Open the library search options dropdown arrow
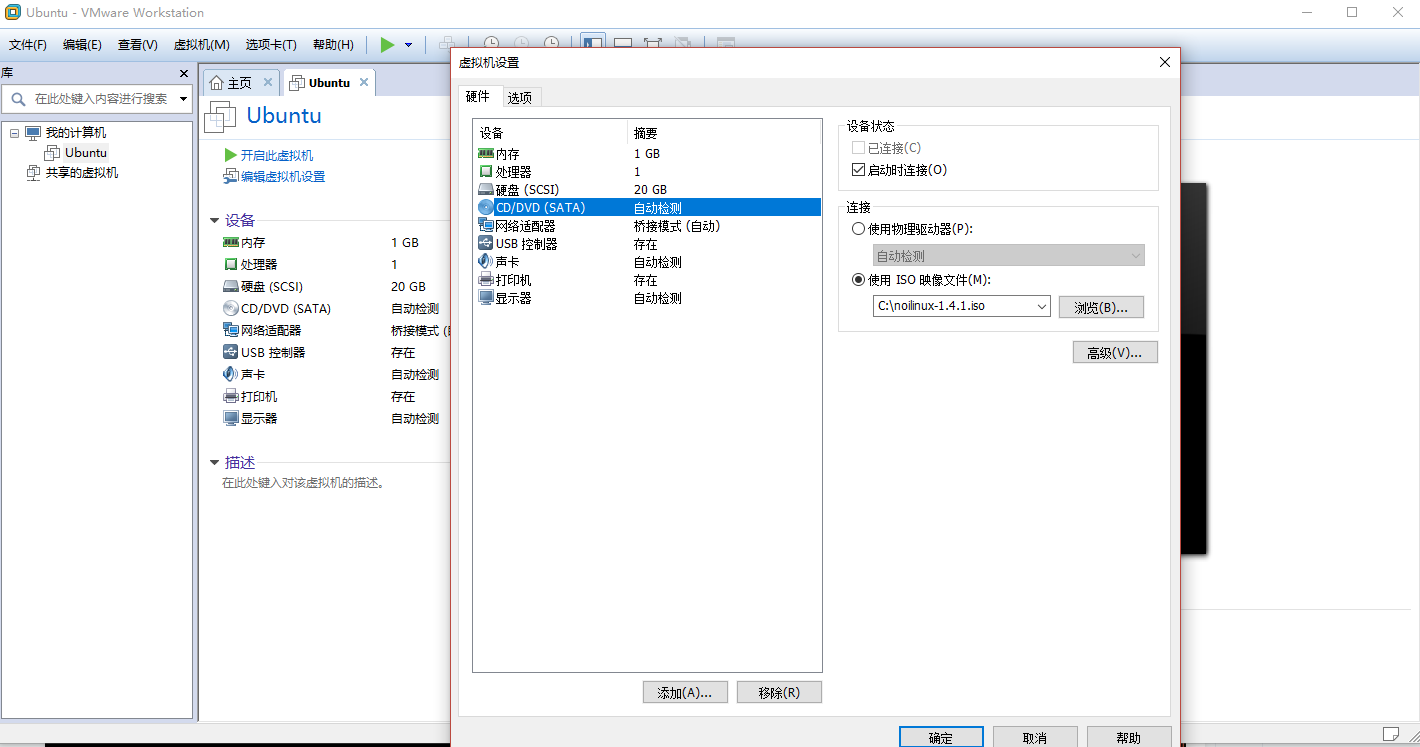This screenshot has height=747, width=1420. coord(183,99)
